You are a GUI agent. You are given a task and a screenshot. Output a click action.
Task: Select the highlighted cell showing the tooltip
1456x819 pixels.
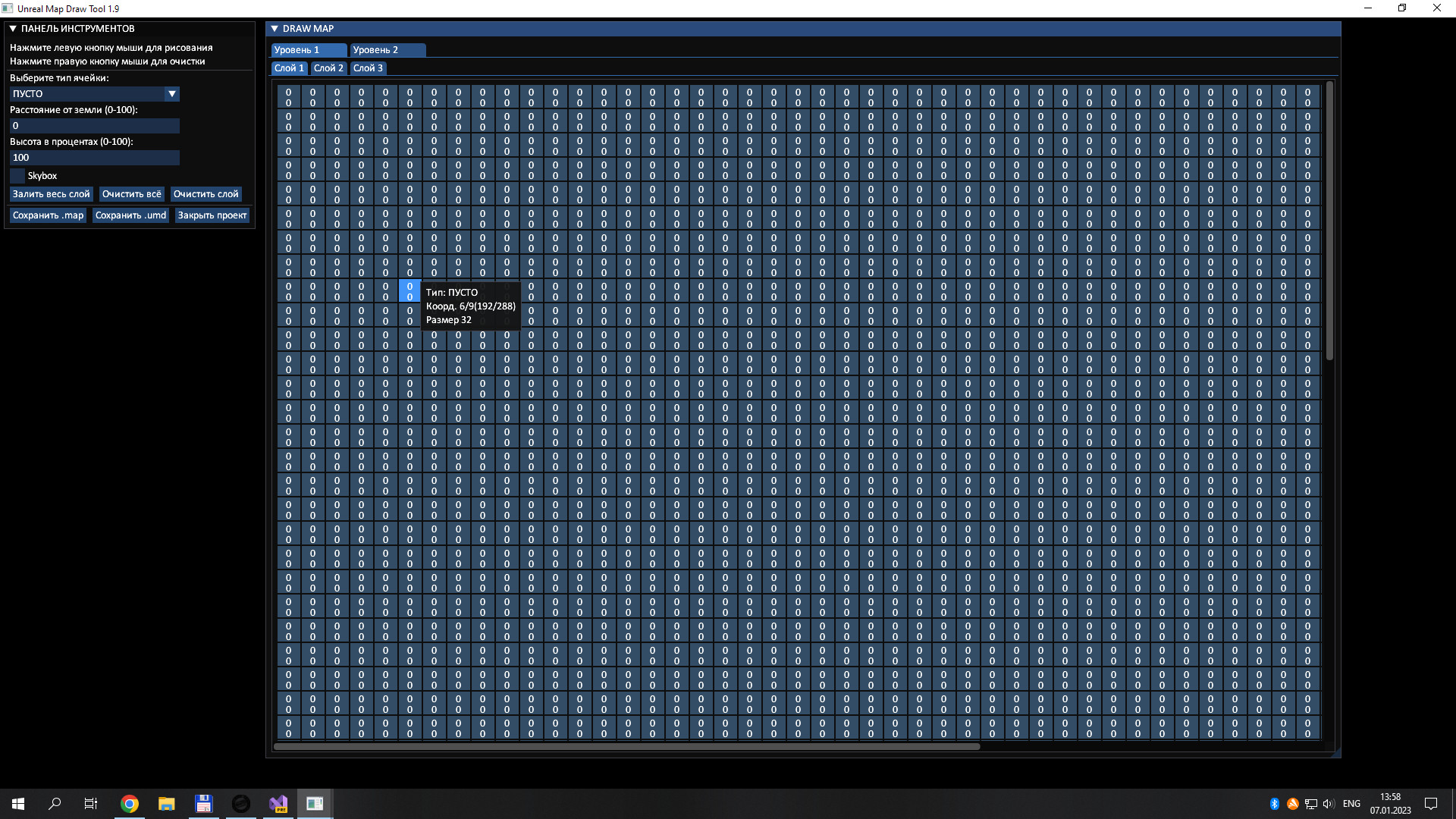point(409,290)
